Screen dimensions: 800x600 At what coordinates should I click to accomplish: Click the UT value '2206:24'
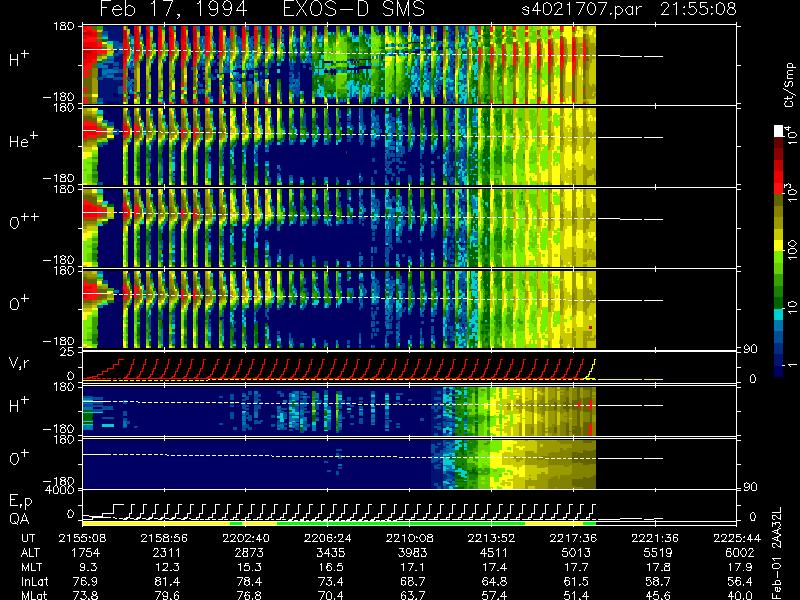tap(328, 538)
